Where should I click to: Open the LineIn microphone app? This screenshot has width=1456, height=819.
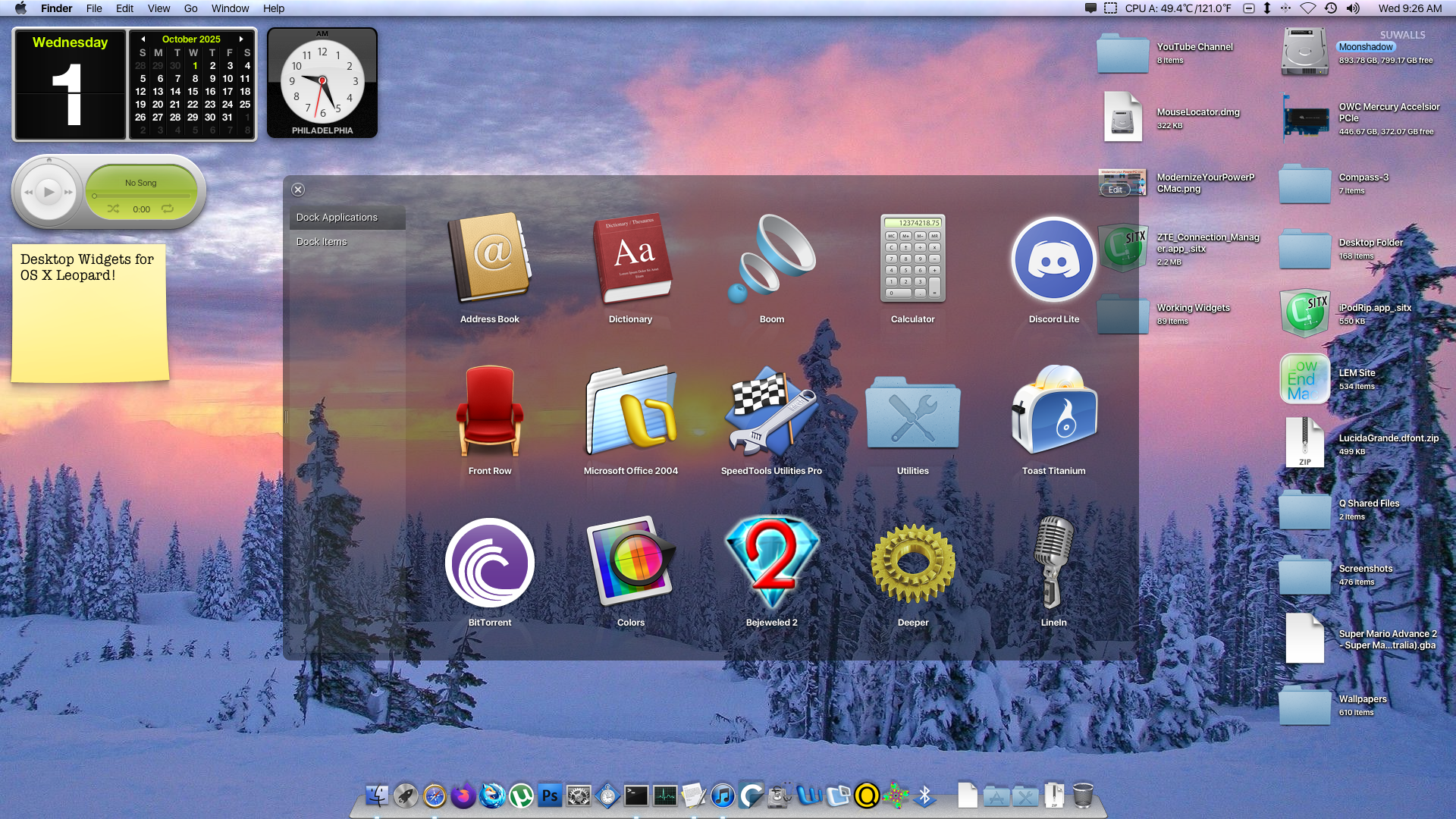coord(1053,563)
